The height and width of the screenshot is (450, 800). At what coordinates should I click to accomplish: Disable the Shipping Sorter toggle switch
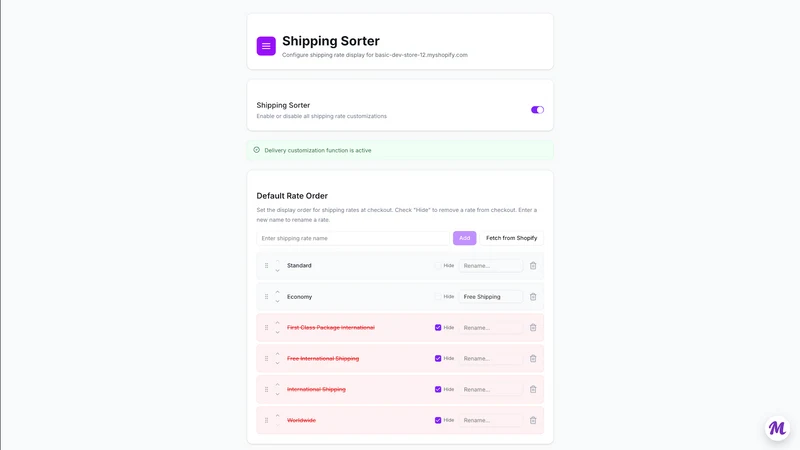coord(537,110)
